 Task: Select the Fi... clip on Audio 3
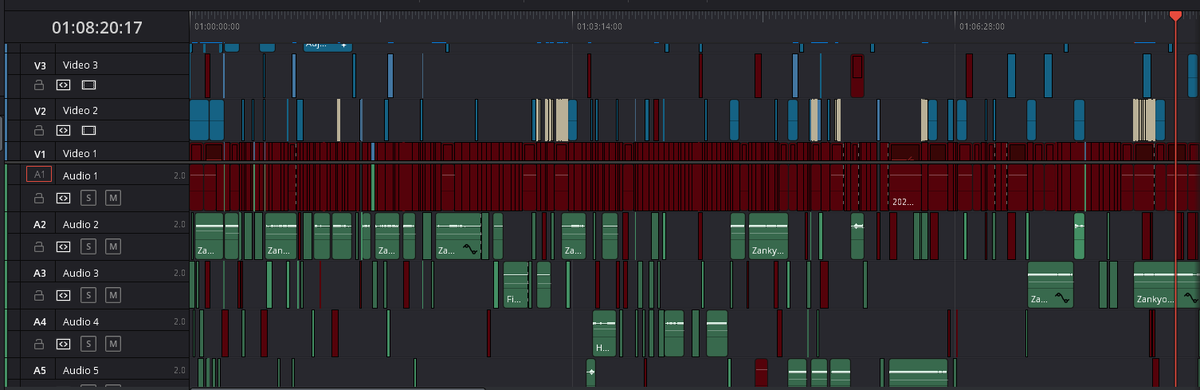tap(516, 285)
